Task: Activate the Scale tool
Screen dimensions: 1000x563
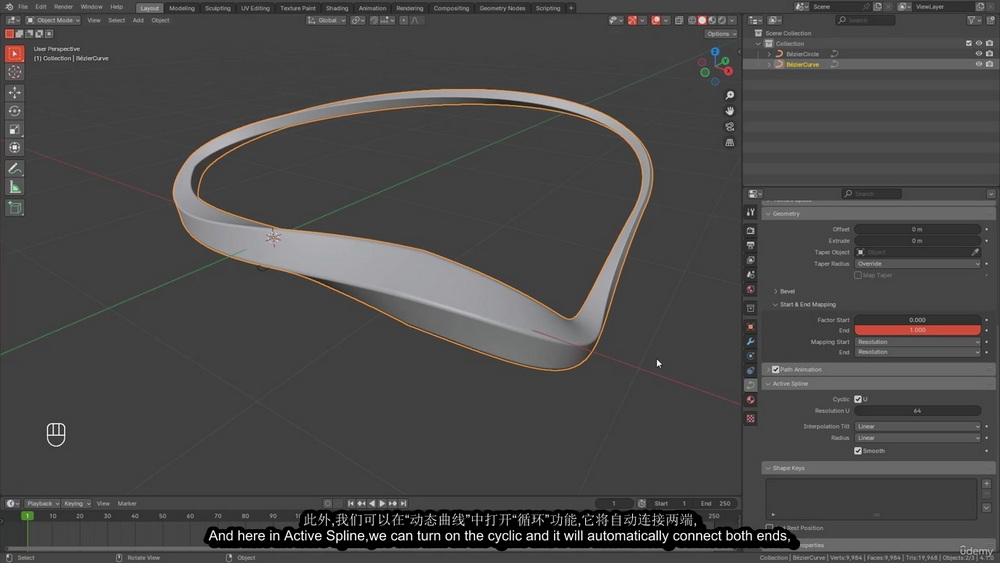Action: (x=14, y=129)
